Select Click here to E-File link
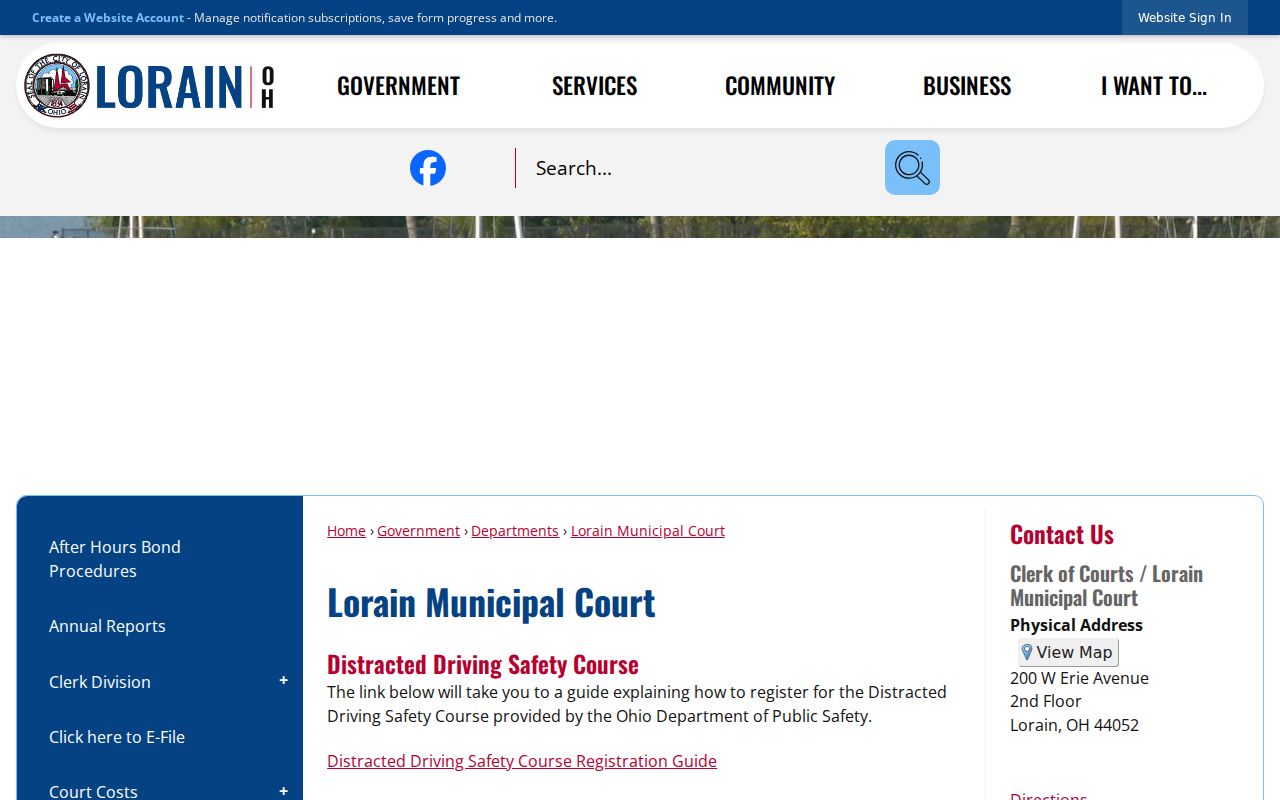Image resolution: width=1280 pixels, height=800 pixels. [x=117, y=737]
